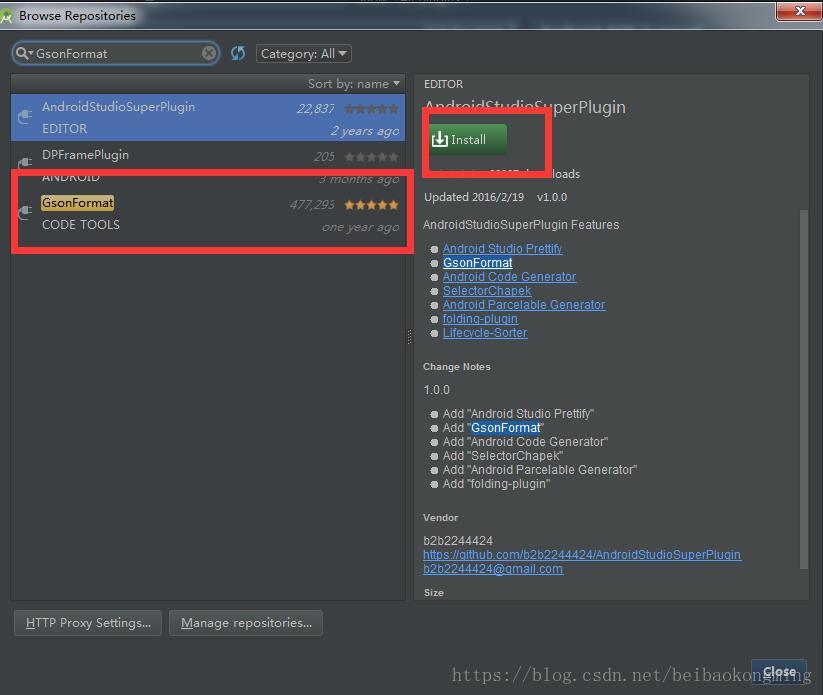The image size is (823, 695).
Task: Click the plug icon of AndroidStudioSuperPlugin
Action: 25,117
